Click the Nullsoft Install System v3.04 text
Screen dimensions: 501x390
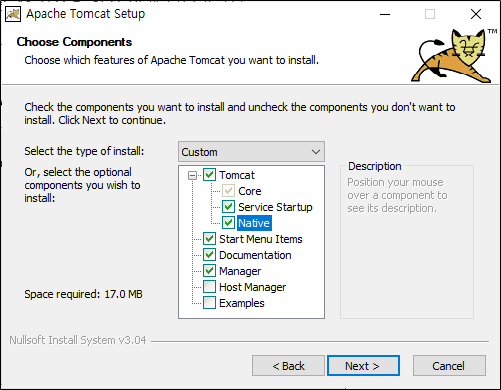(x=78, y=340)
